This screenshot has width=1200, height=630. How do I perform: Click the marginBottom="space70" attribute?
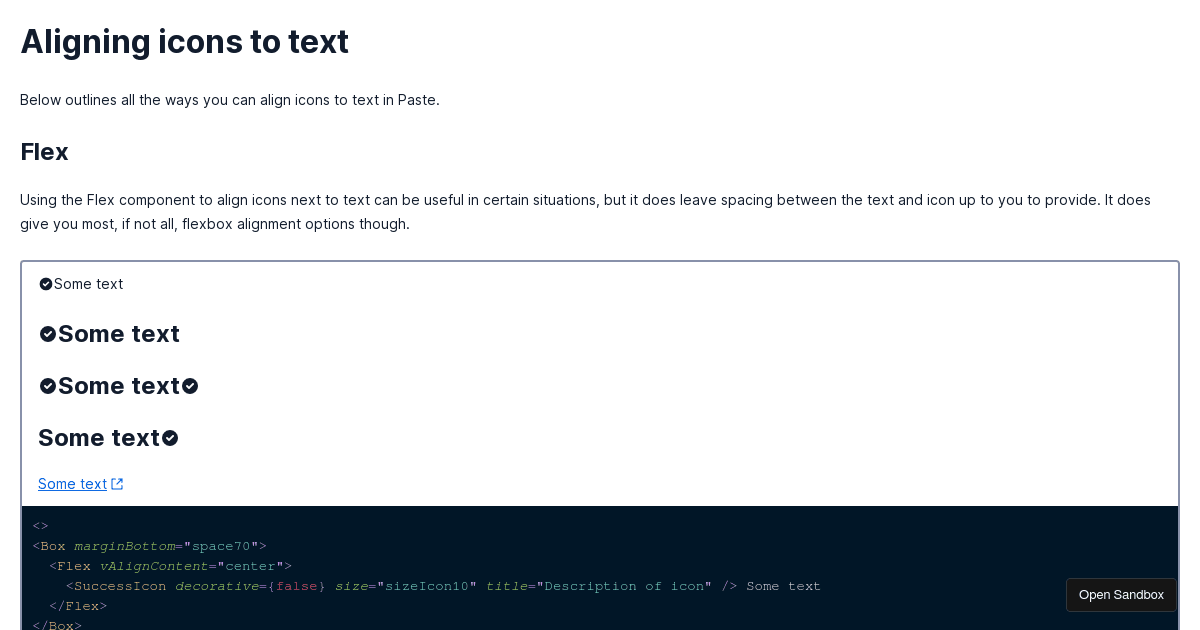(x=165, y=546)
